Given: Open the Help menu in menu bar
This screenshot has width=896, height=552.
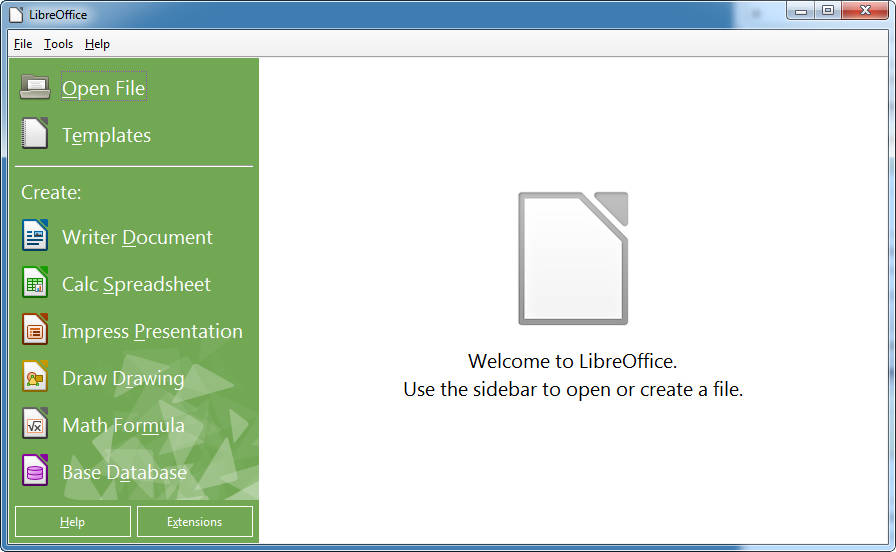Looking at the screenshot, I should point(97,44).
